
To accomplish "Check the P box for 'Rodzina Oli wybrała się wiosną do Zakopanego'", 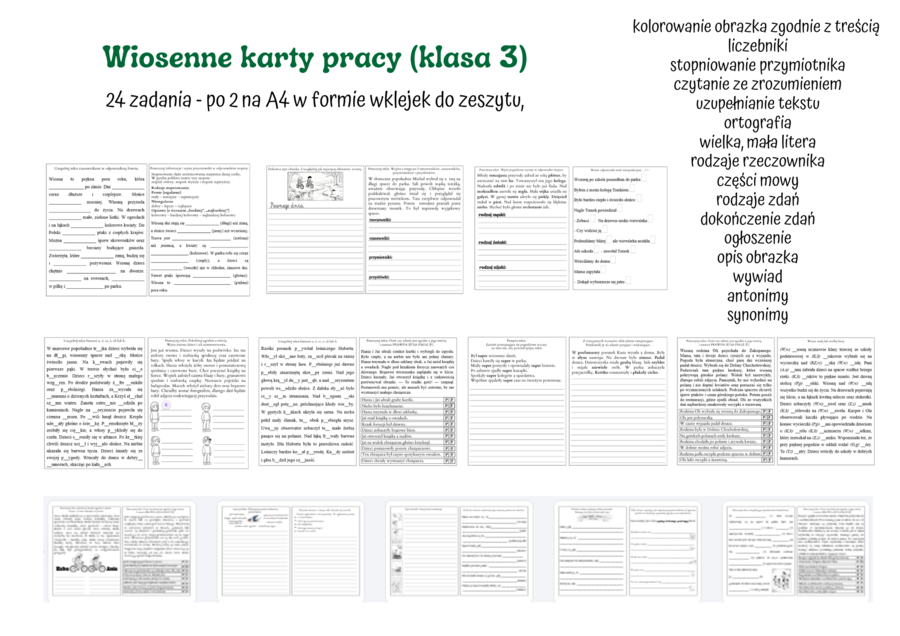I will coord(764,411).
